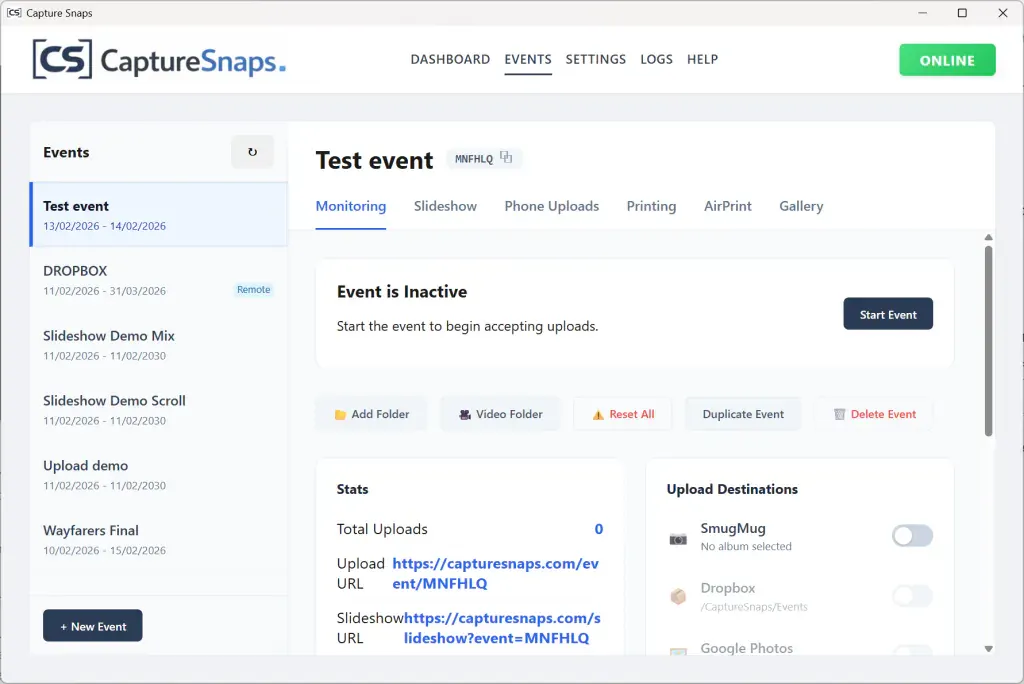Click the Total Uploads count 0
The width and height of the screenshot is (1024, 684).
(x=598, y=529)
